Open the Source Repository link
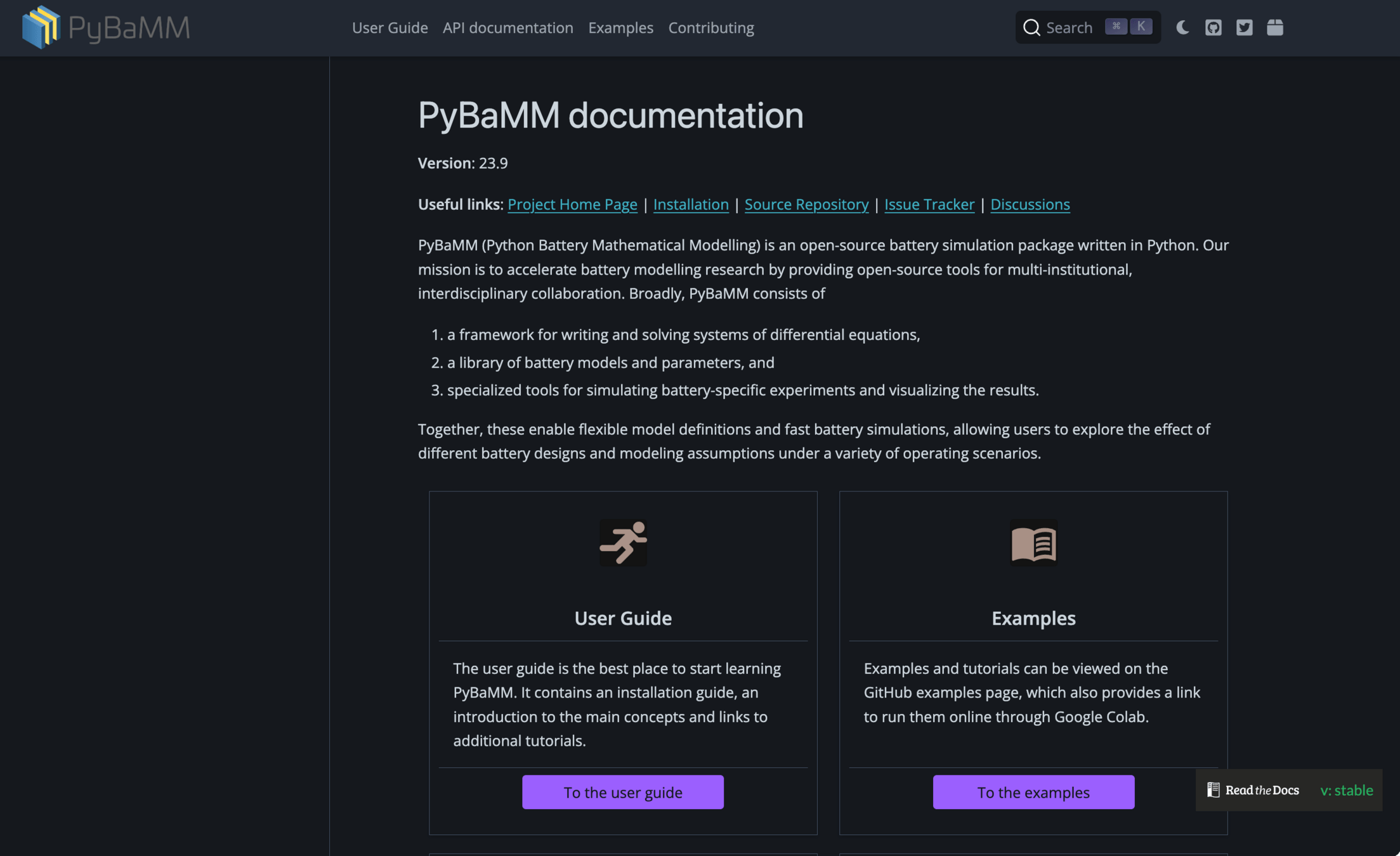1400x856 pixels. coord(806,204)
